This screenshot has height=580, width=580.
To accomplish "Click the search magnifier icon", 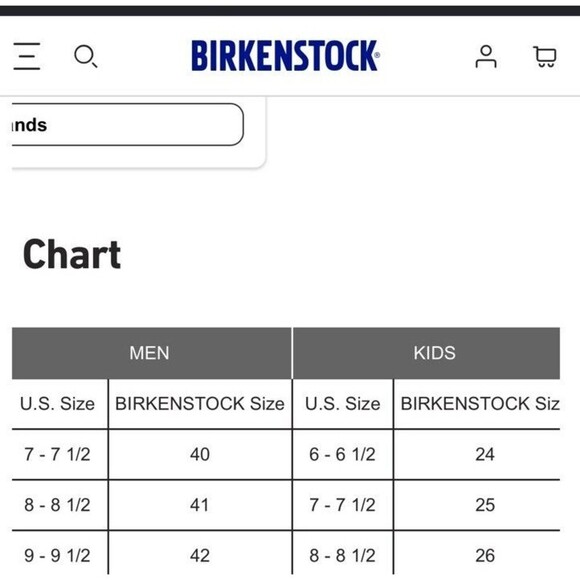I will [x=85, y=56].
